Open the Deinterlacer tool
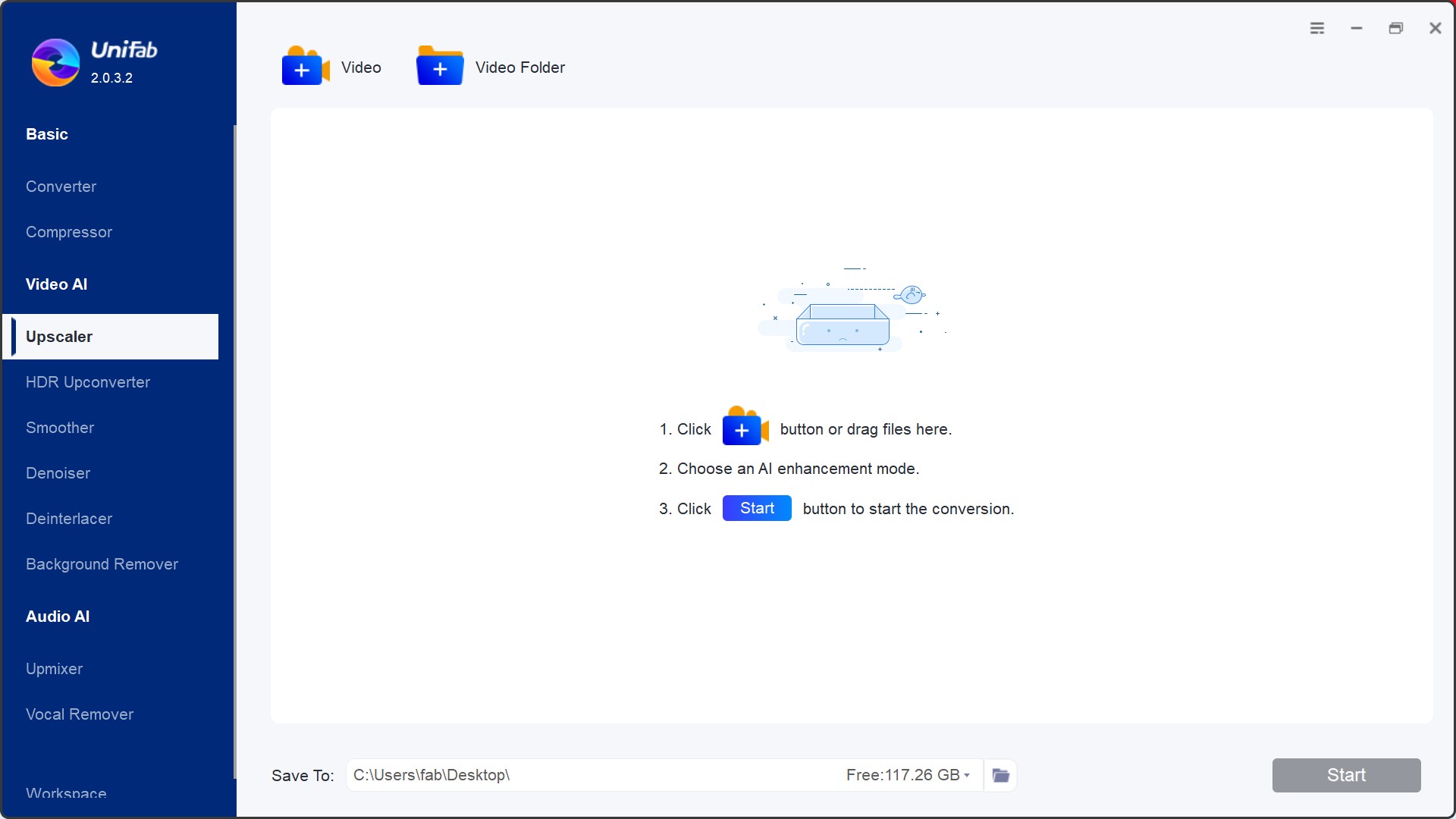This screenshot has height=819, width=1456. point(69,519)
